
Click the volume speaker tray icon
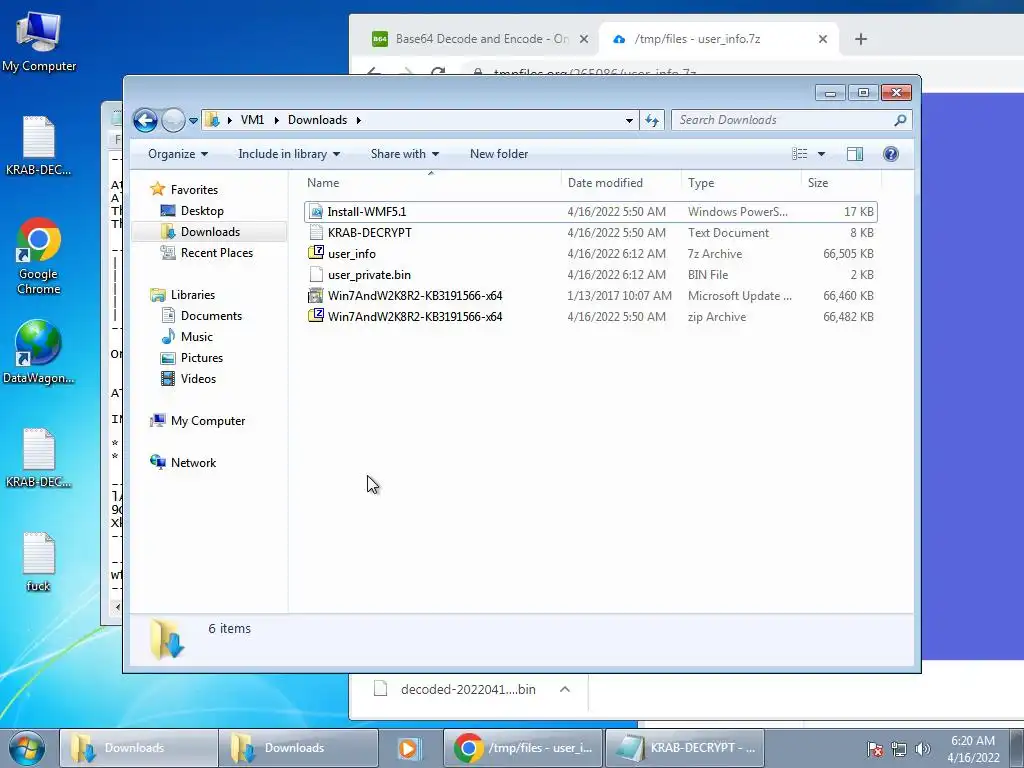[x=922, y=749]
